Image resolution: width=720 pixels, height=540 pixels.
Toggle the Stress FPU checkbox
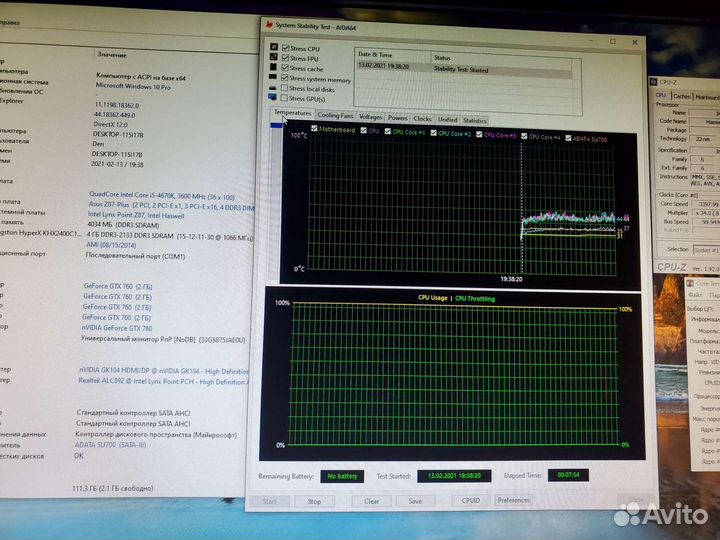pos(285,58)
